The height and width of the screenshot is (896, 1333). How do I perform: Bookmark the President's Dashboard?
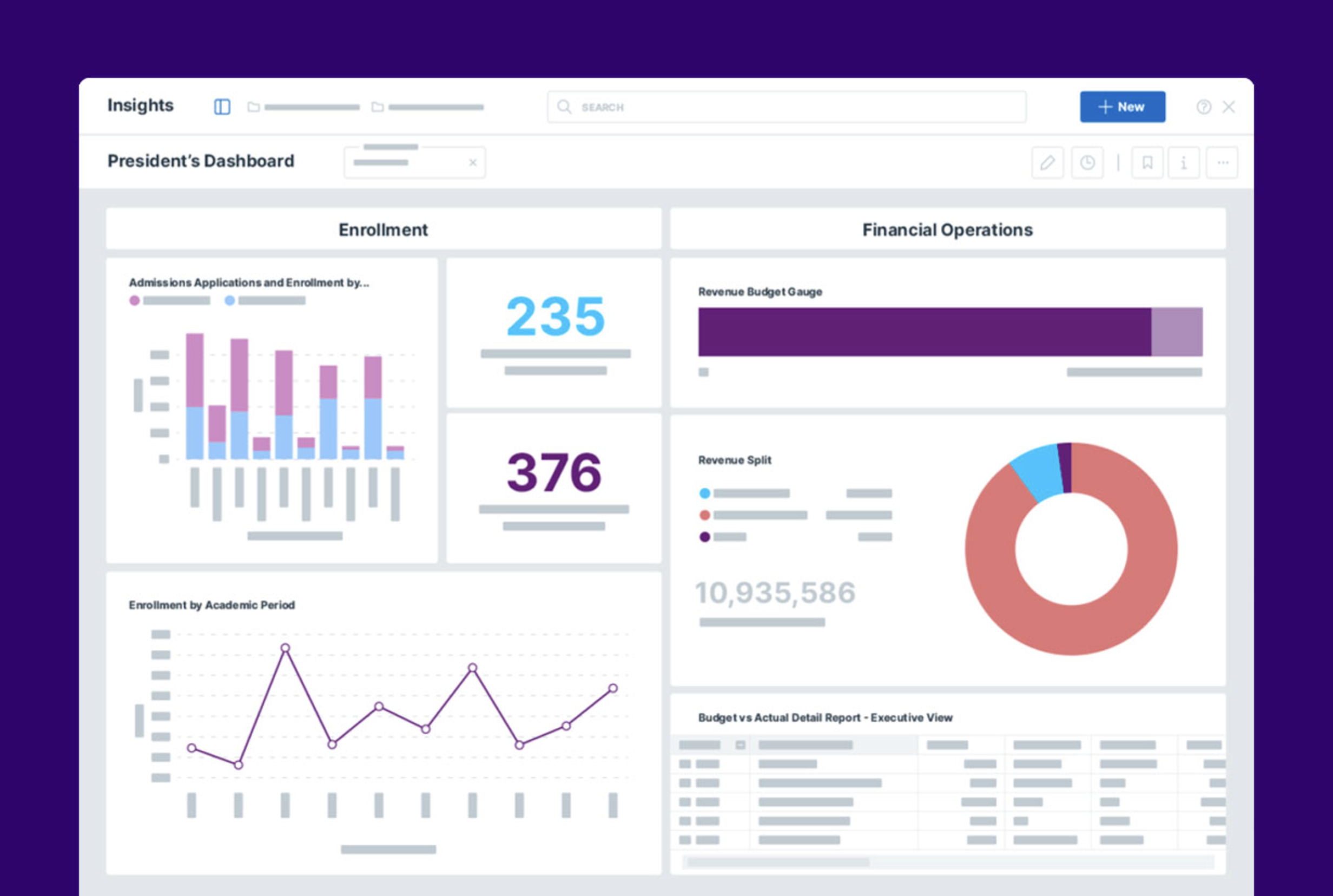coord(1147,163)
